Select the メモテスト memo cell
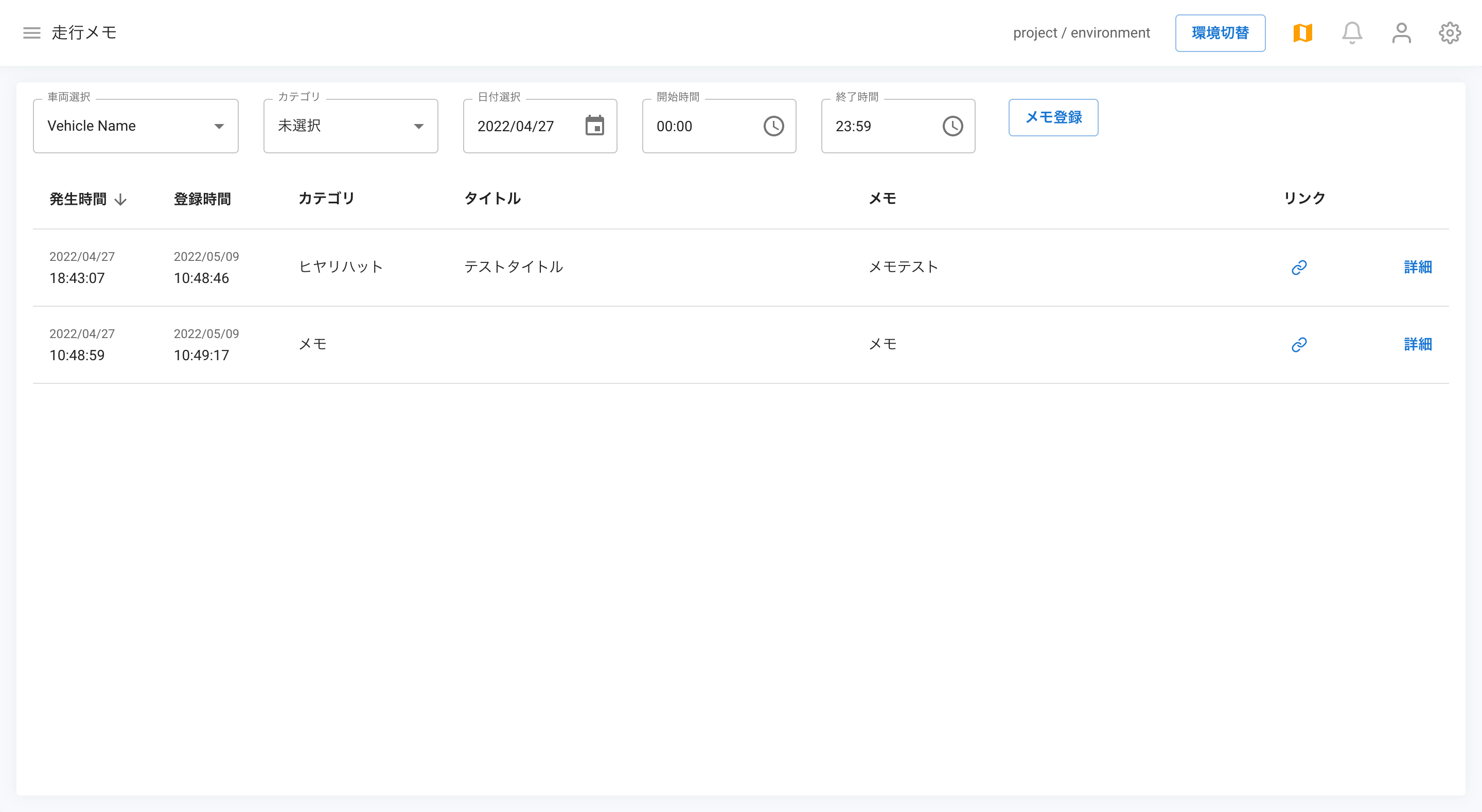This screenshot has height=812, width=1482. [x=903, y=267]
